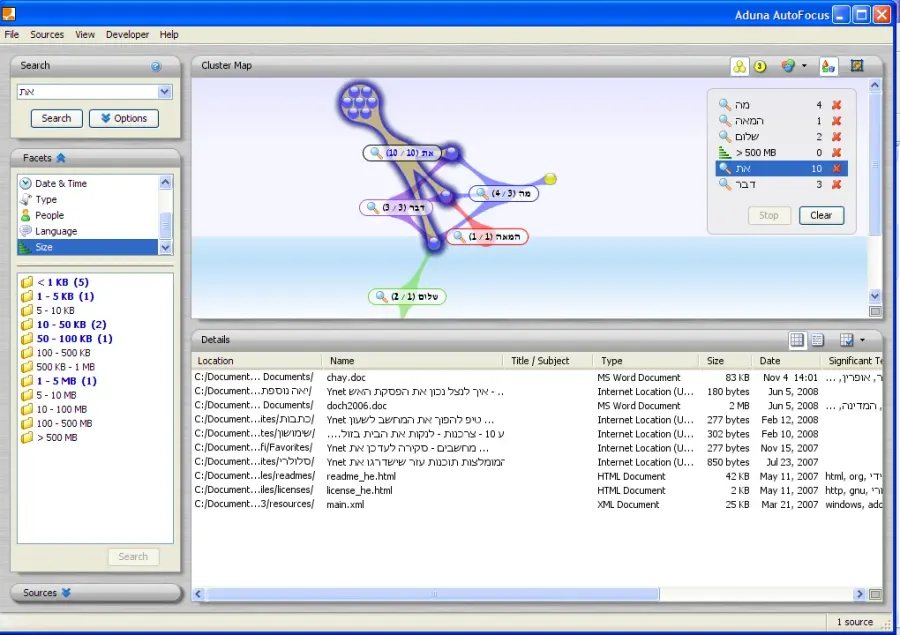Remove the שלום query with its red X

(836, 137)
